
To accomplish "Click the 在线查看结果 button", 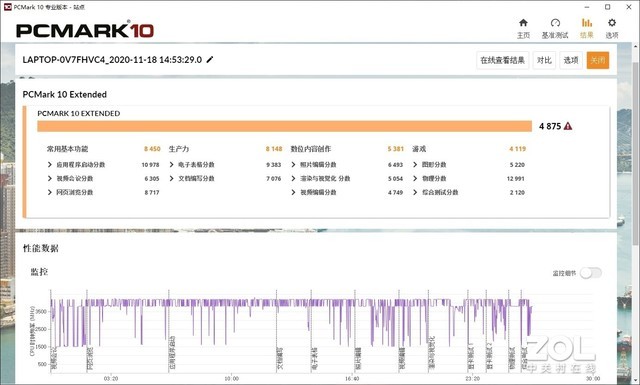I will coord(502,60).
